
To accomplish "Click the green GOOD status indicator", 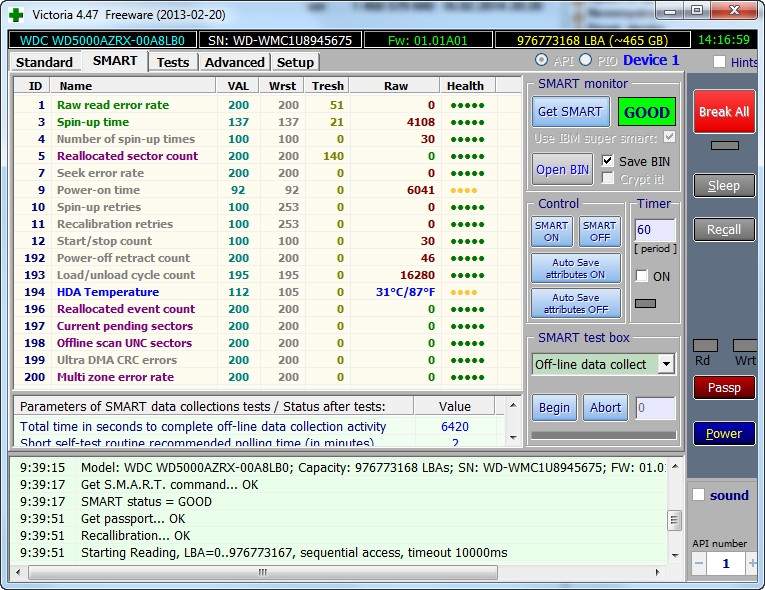I will [646, 112].
